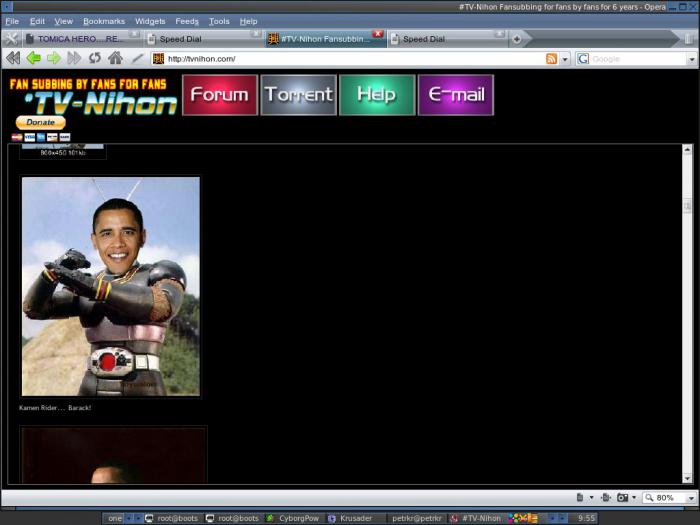Click the Rewind navigation button
This screenshot has height=525, width=700.
(13, 58)
